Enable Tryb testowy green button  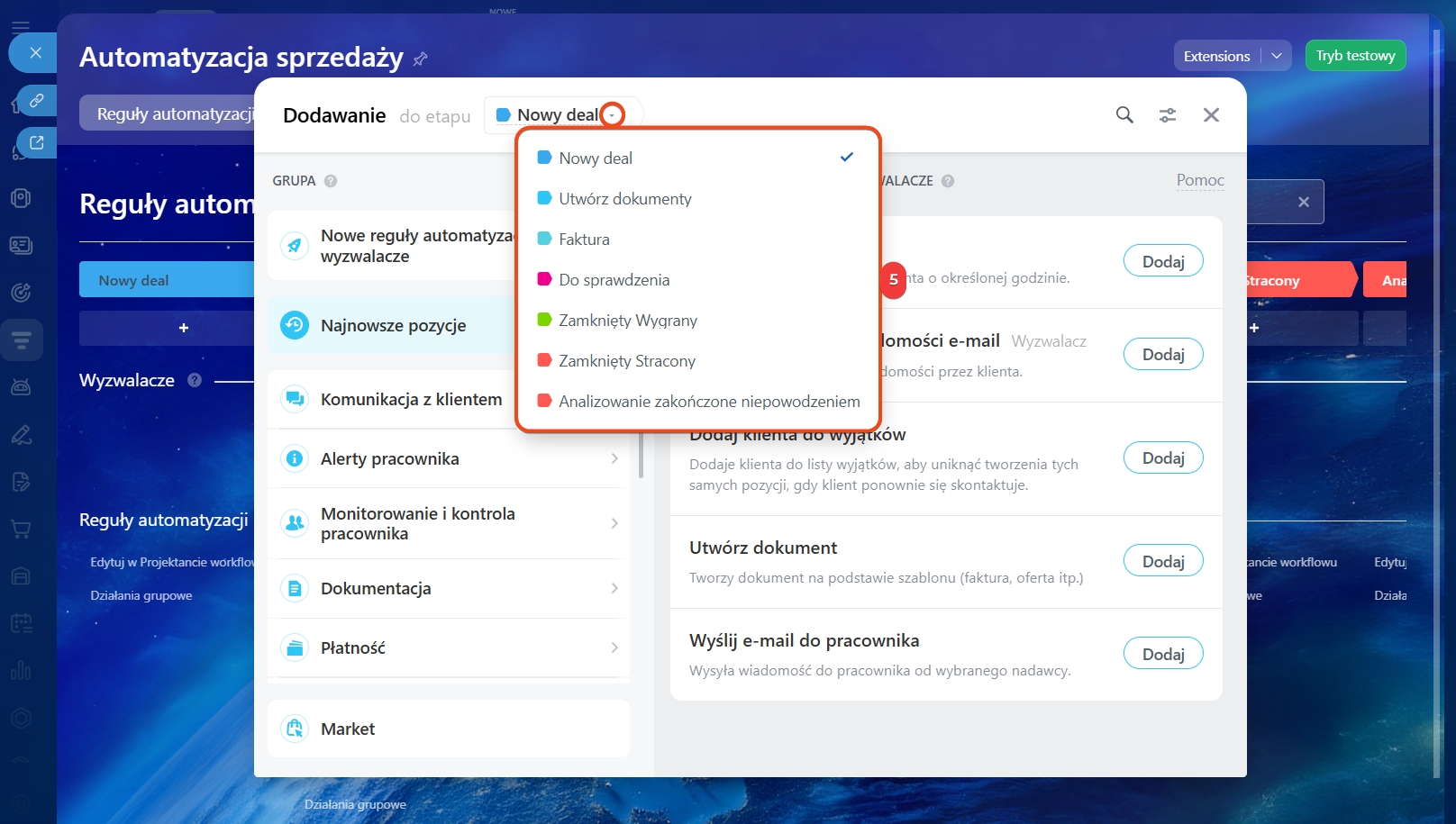coord(1354,56)
